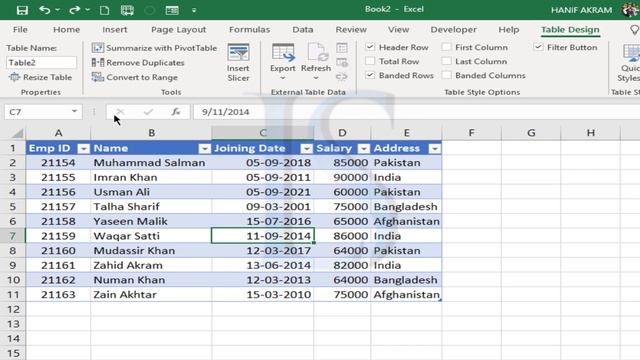Select row 12 header
Viewport: 640px width, 360px height.
pos(13,309)
